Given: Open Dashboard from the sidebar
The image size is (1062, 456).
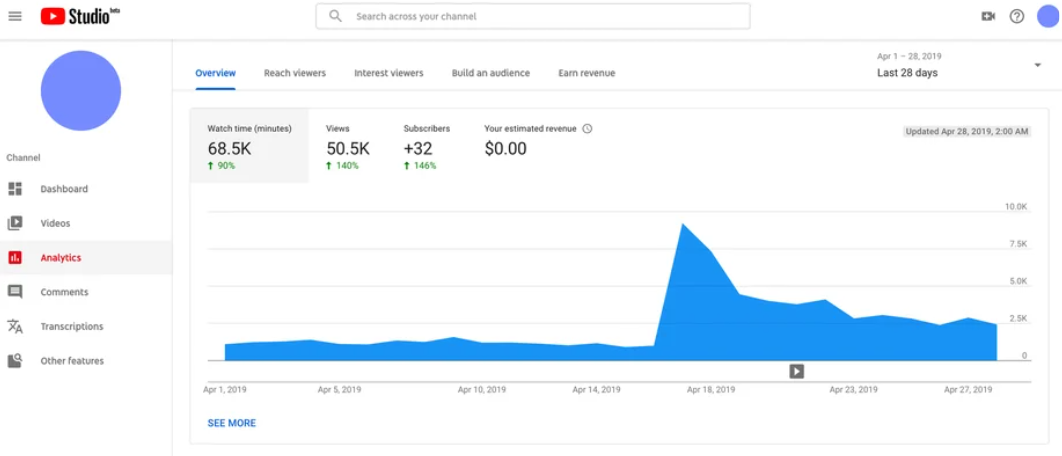Looking at the screenshot, I should 63,189.
